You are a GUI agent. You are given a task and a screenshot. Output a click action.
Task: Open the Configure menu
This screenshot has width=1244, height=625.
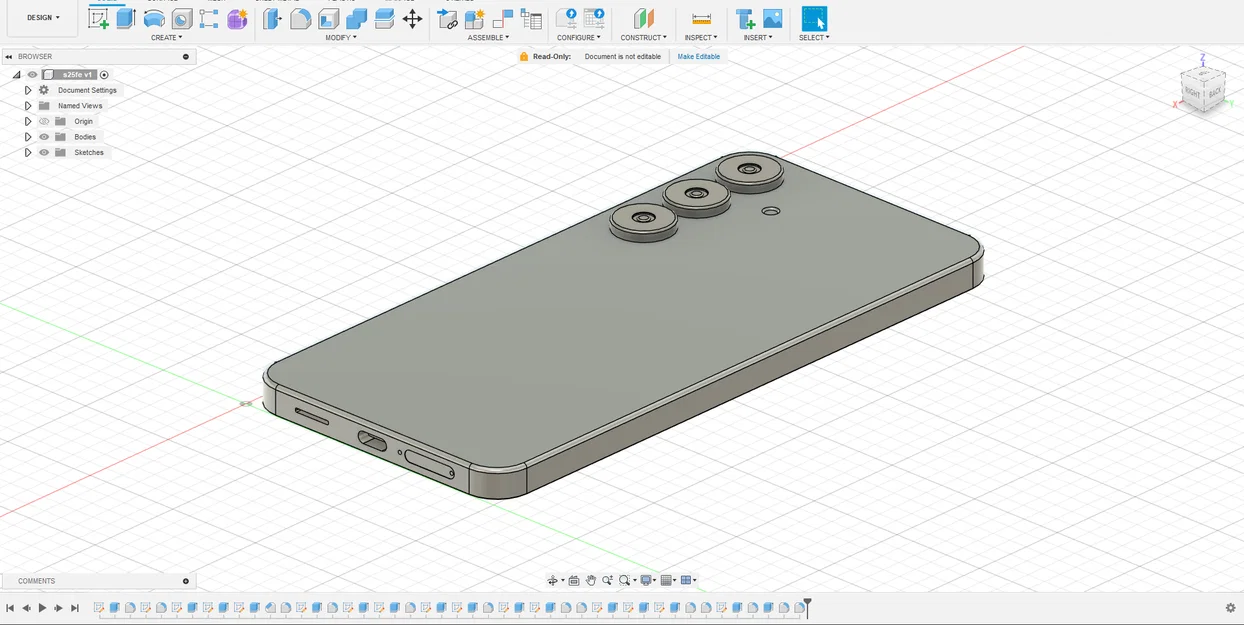tap(579, 38)
